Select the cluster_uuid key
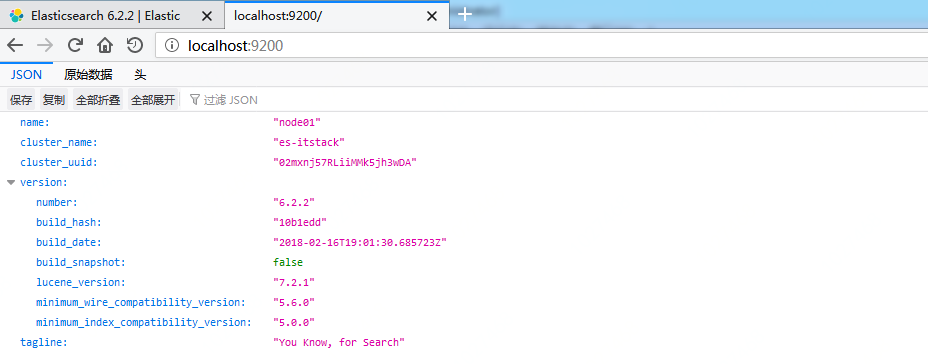928x364 pixels. click(x=59, y=162)
